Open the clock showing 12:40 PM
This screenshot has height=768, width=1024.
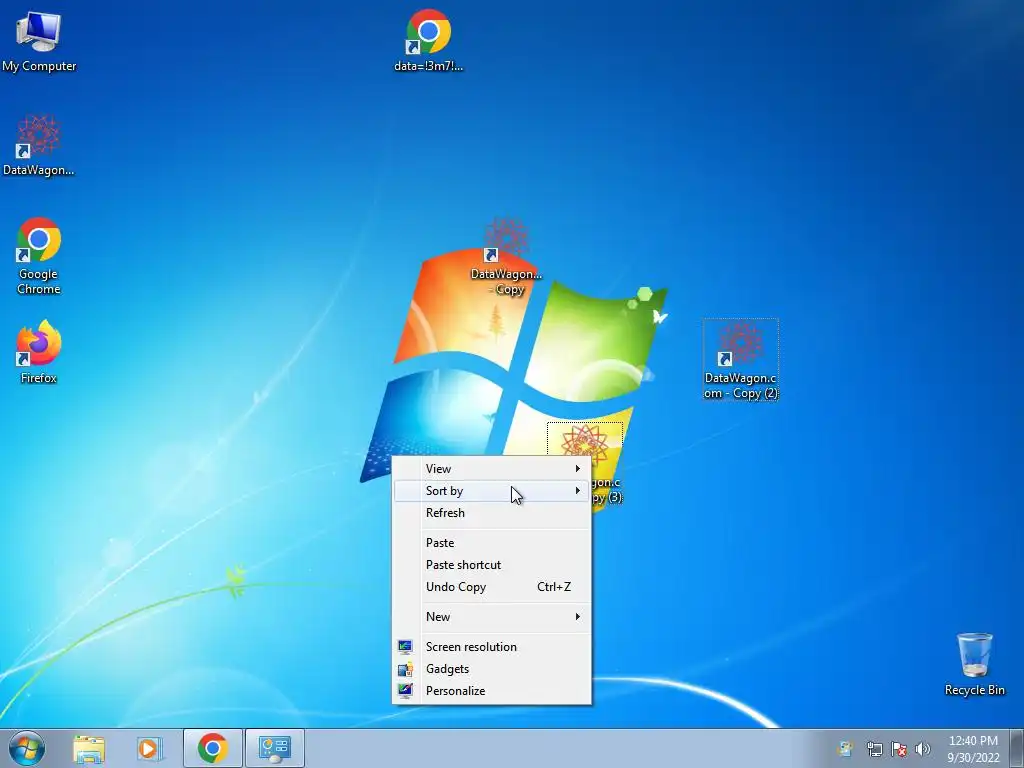pyautogui.click(x=973, y=741)
